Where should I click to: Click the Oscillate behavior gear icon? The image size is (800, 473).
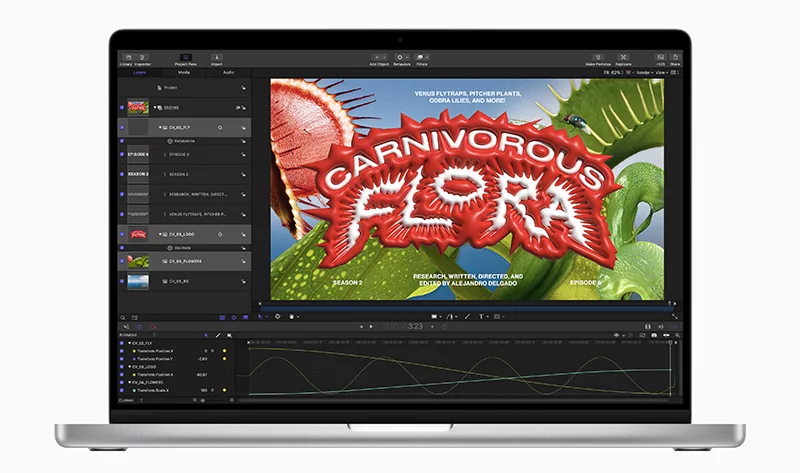pyautogui.click(x=170, y=248)
